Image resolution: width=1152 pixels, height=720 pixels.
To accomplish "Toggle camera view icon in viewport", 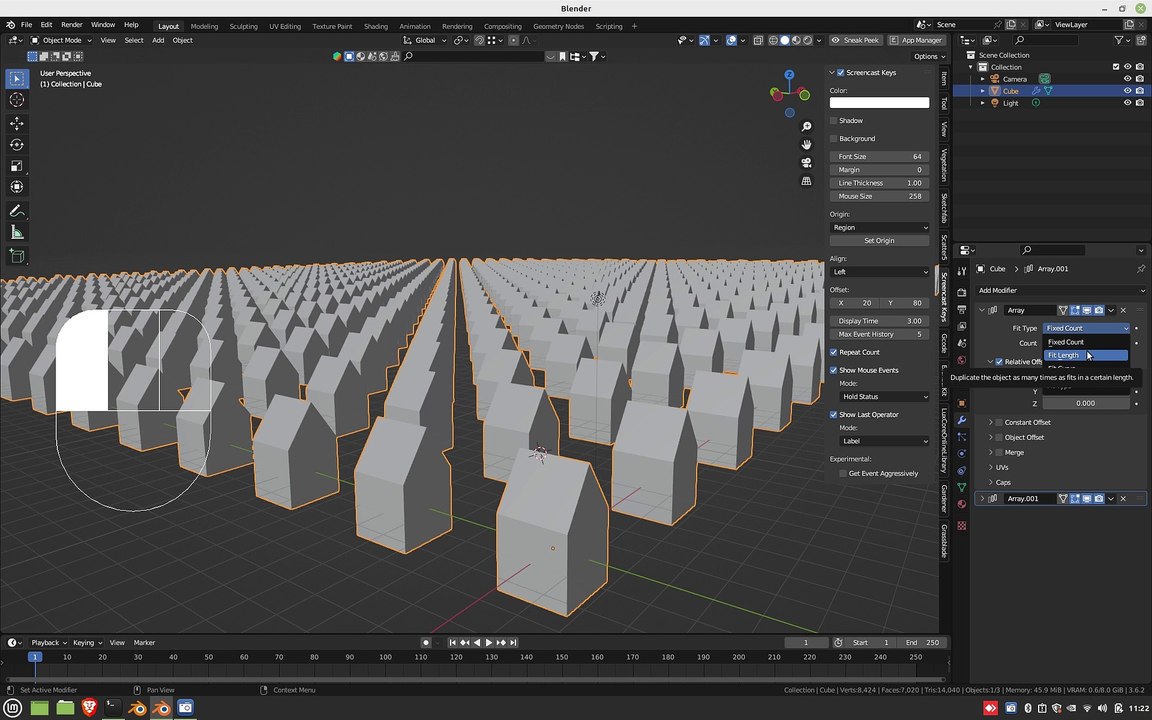I will [806, 162].
